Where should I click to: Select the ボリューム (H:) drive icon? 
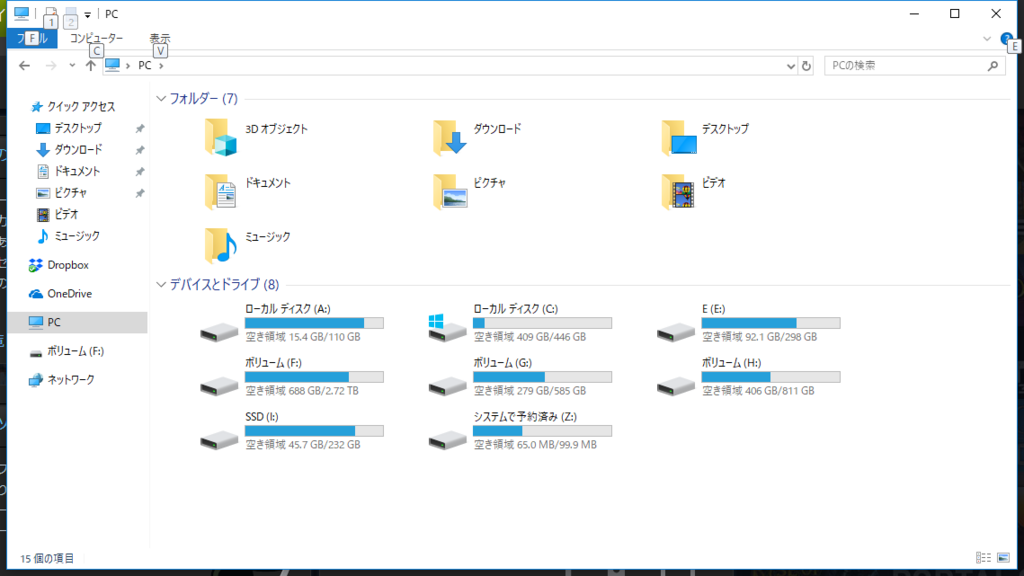pos(676,385)
